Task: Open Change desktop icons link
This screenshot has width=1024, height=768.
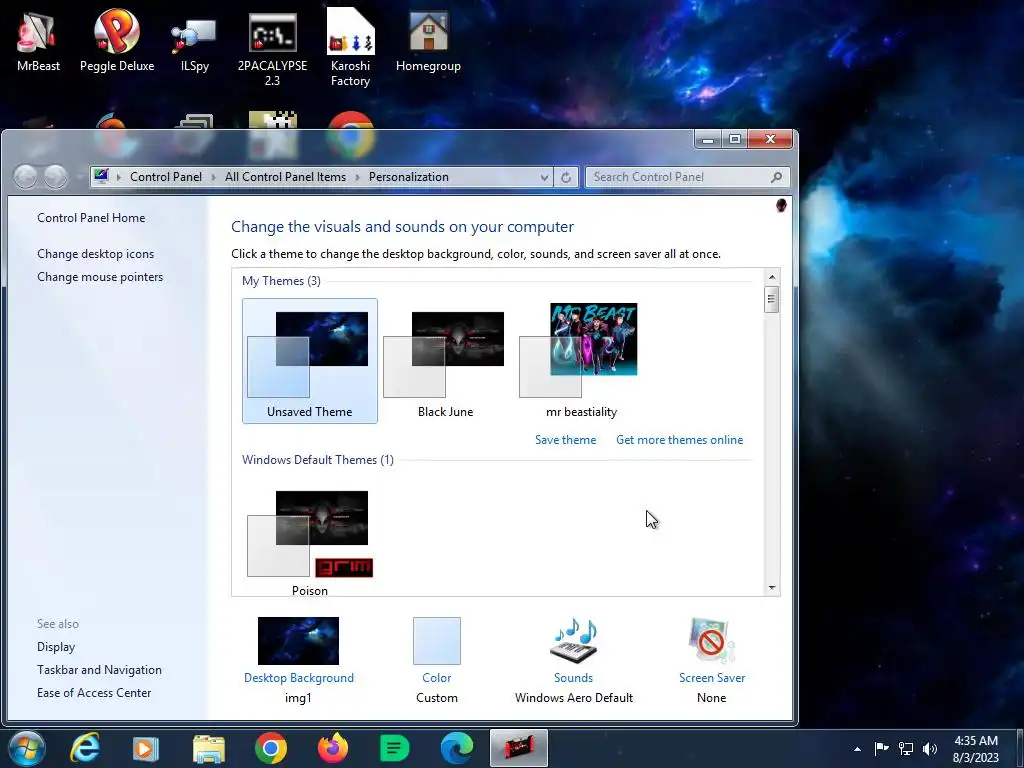Action: point(95,254)
